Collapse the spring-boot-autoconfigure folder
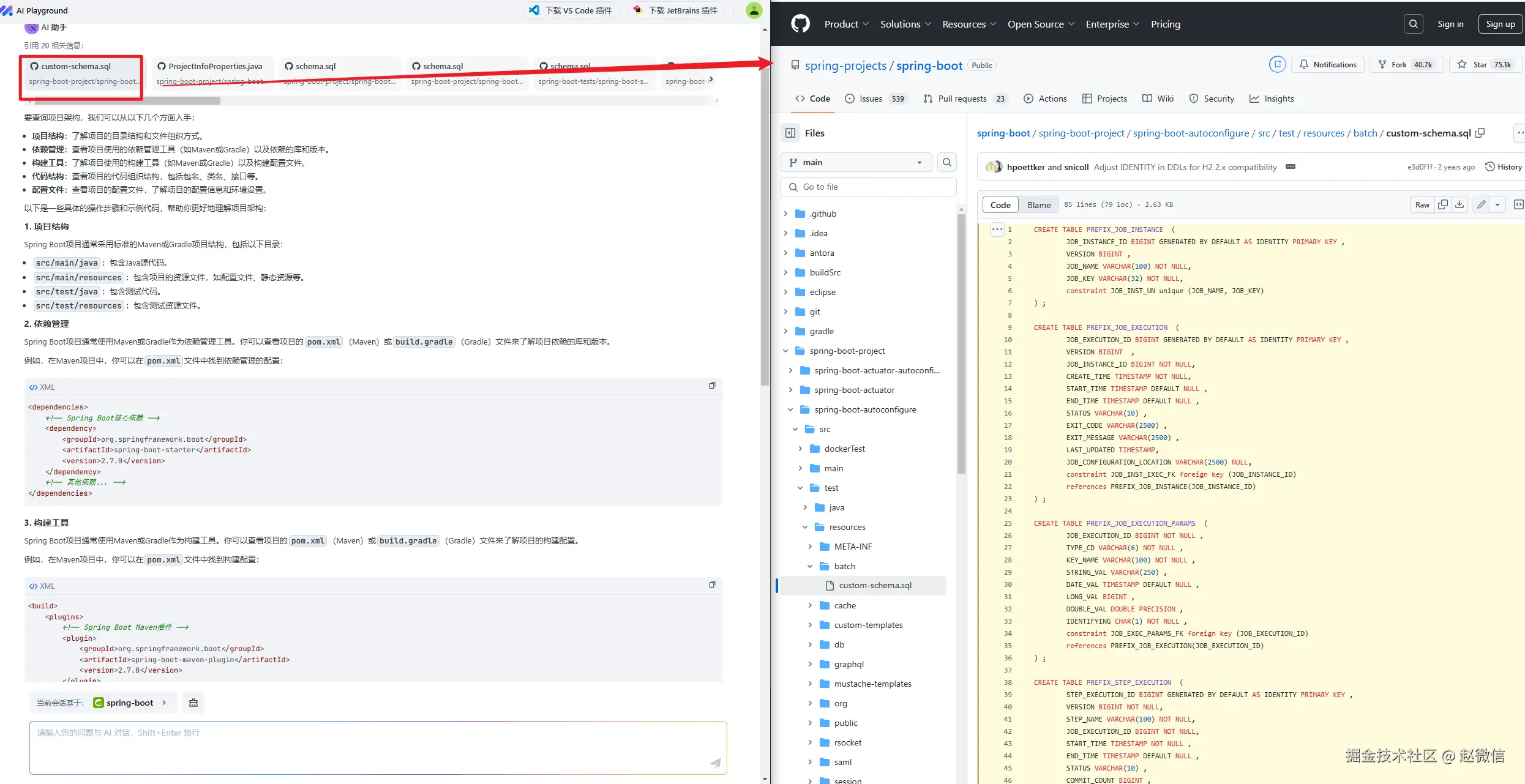1525x784 pixels. coord(790,409)
